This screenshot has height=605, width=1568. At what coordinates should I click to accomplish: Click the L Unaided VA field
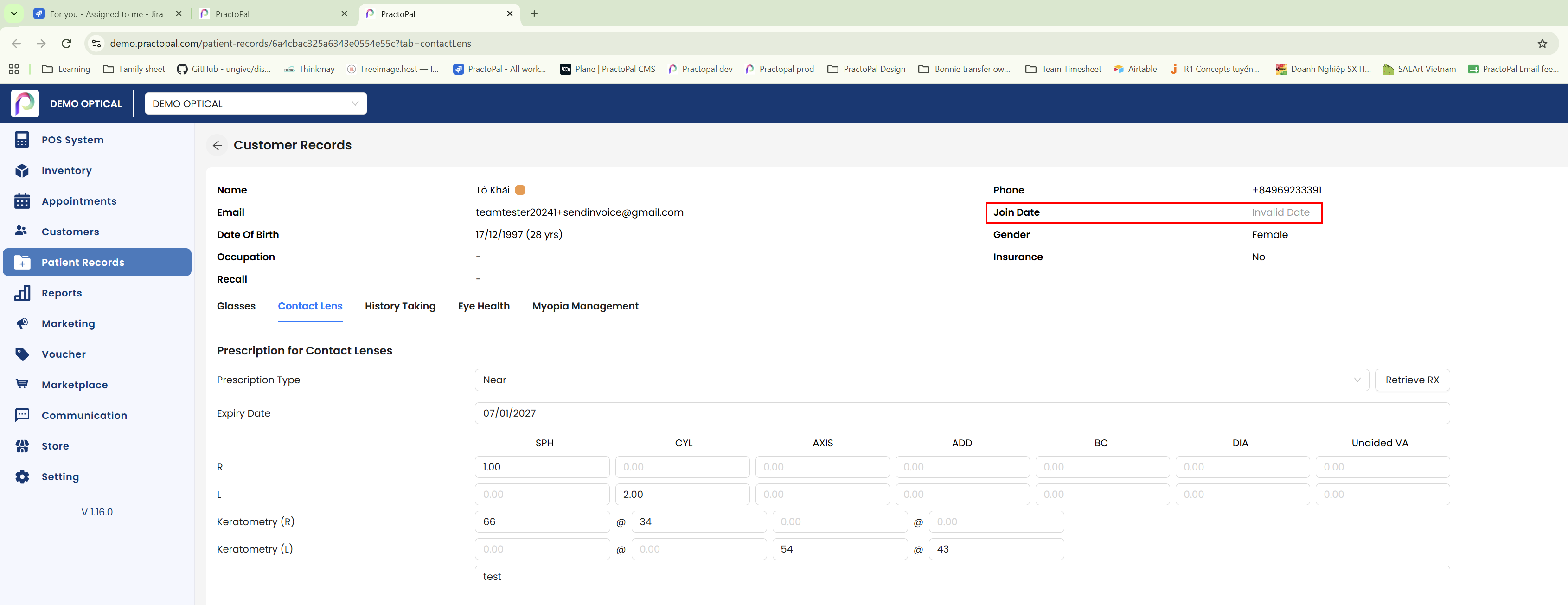pos(1382,494)
